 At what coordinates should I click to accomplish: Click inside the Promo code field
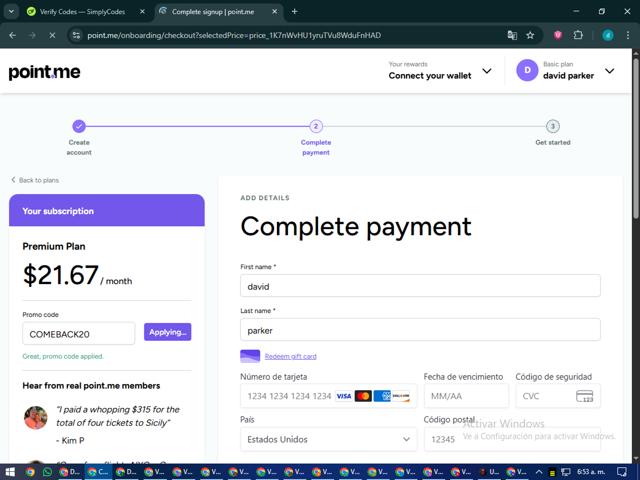79,334
